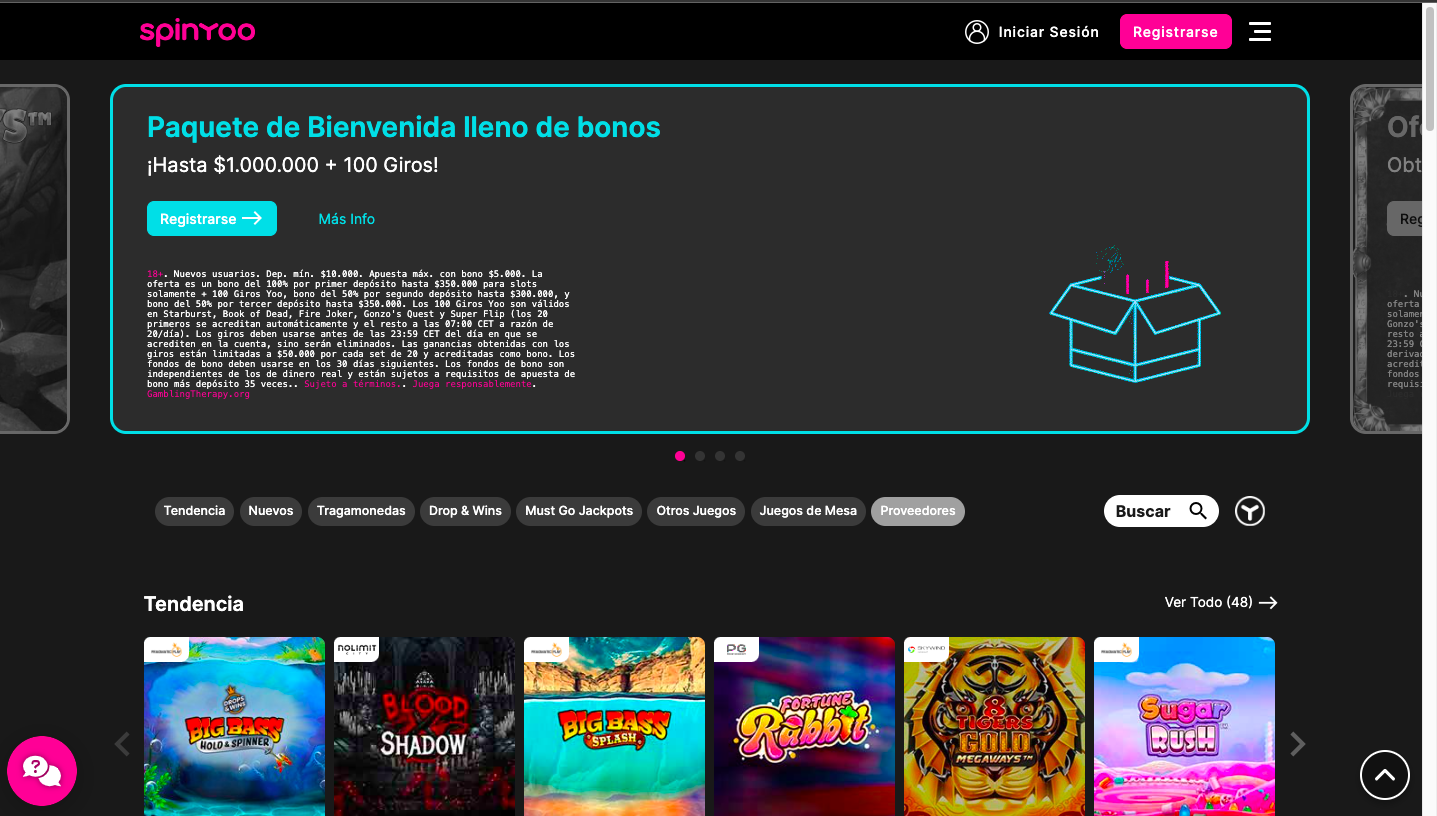Image resolution: width=1437 pixels, height=816 pixels.
Task: Click Iniciar Sesión
Action: pyautogui.click(x=1048, y=32)
